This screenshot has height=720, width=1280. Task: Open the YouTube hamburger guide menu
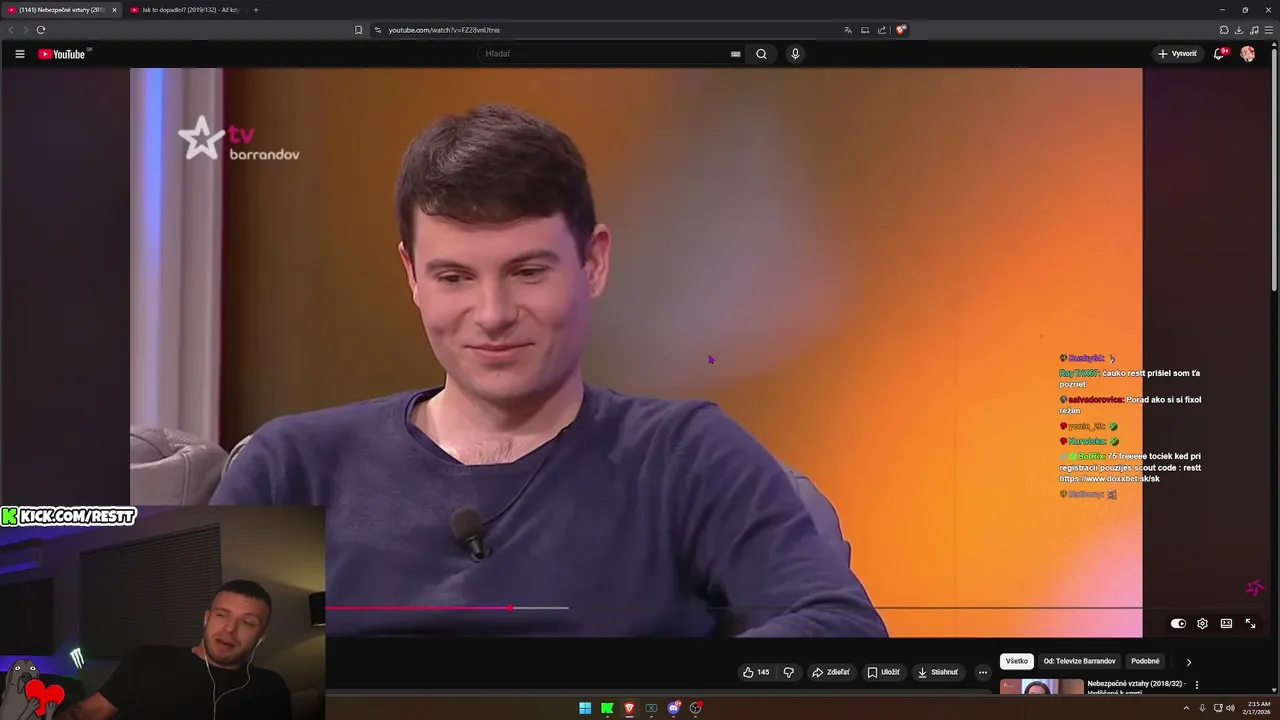(19, 54)
